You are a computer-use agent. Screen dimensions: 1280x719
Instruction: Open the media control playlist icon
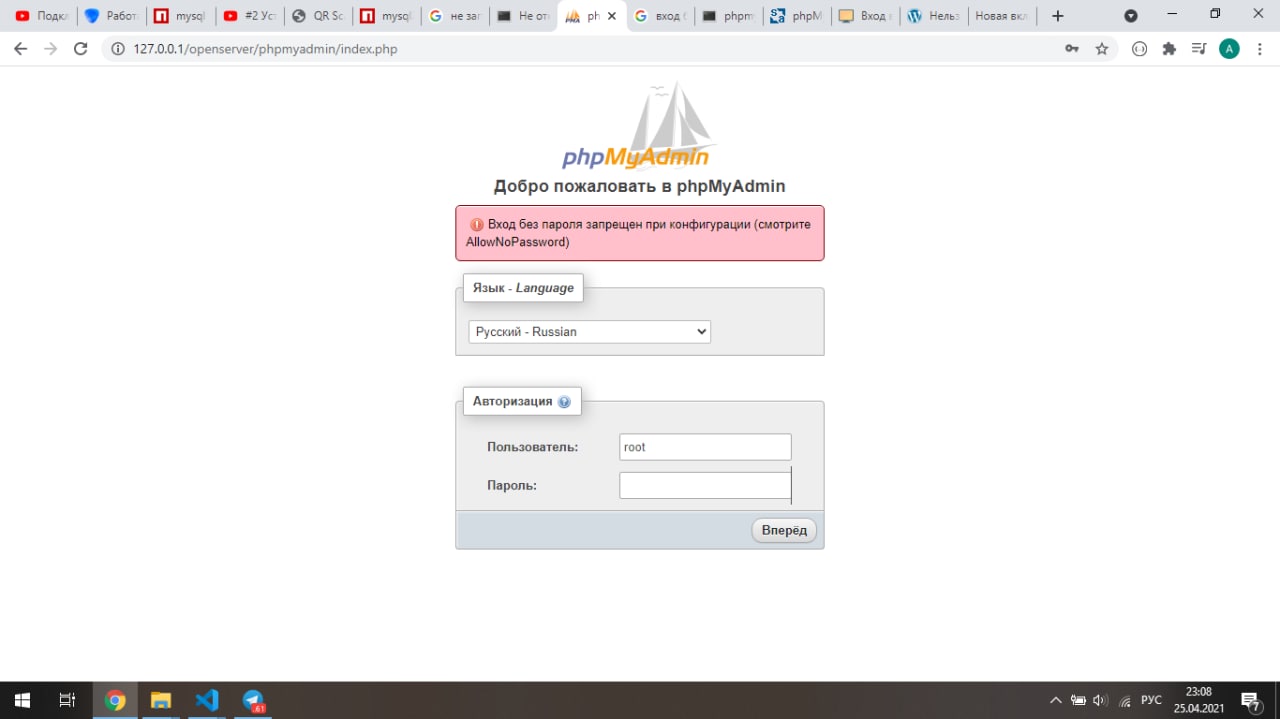tap(1199, 48)
